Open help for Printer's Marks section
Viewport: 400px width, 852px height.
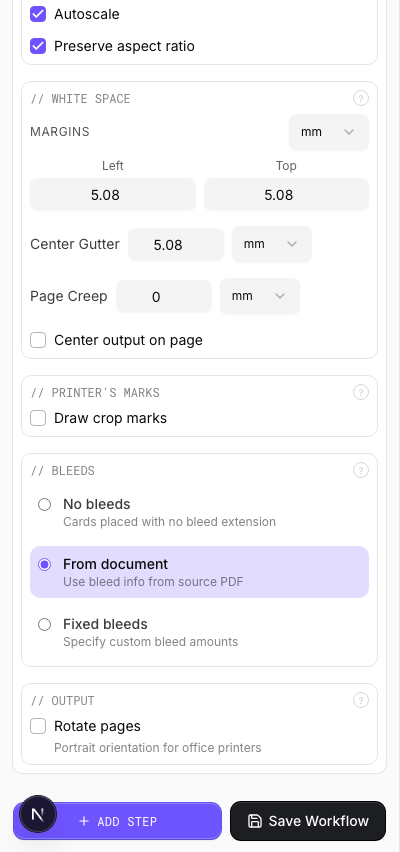[x=361, y=392]
